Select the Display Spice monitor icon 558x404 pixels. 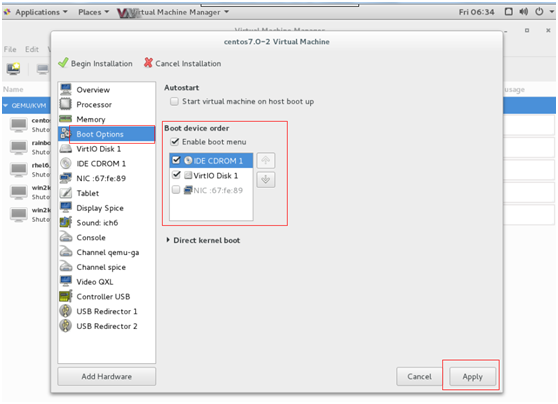66,208
